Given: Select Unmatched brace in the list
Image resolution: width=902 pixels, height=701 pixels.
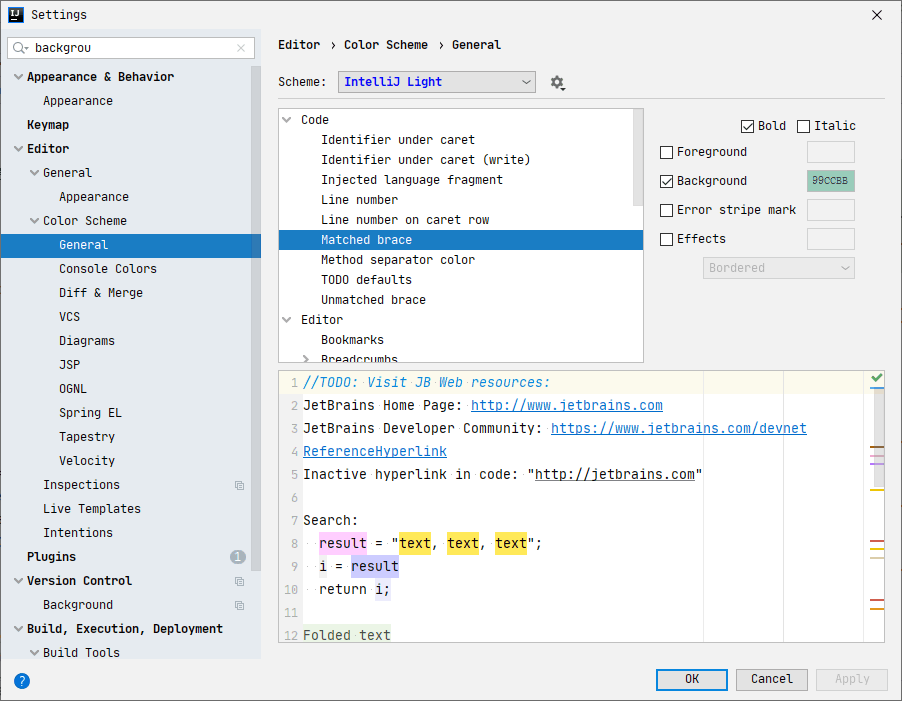Looking at the screenshot, I should (373, 300).
